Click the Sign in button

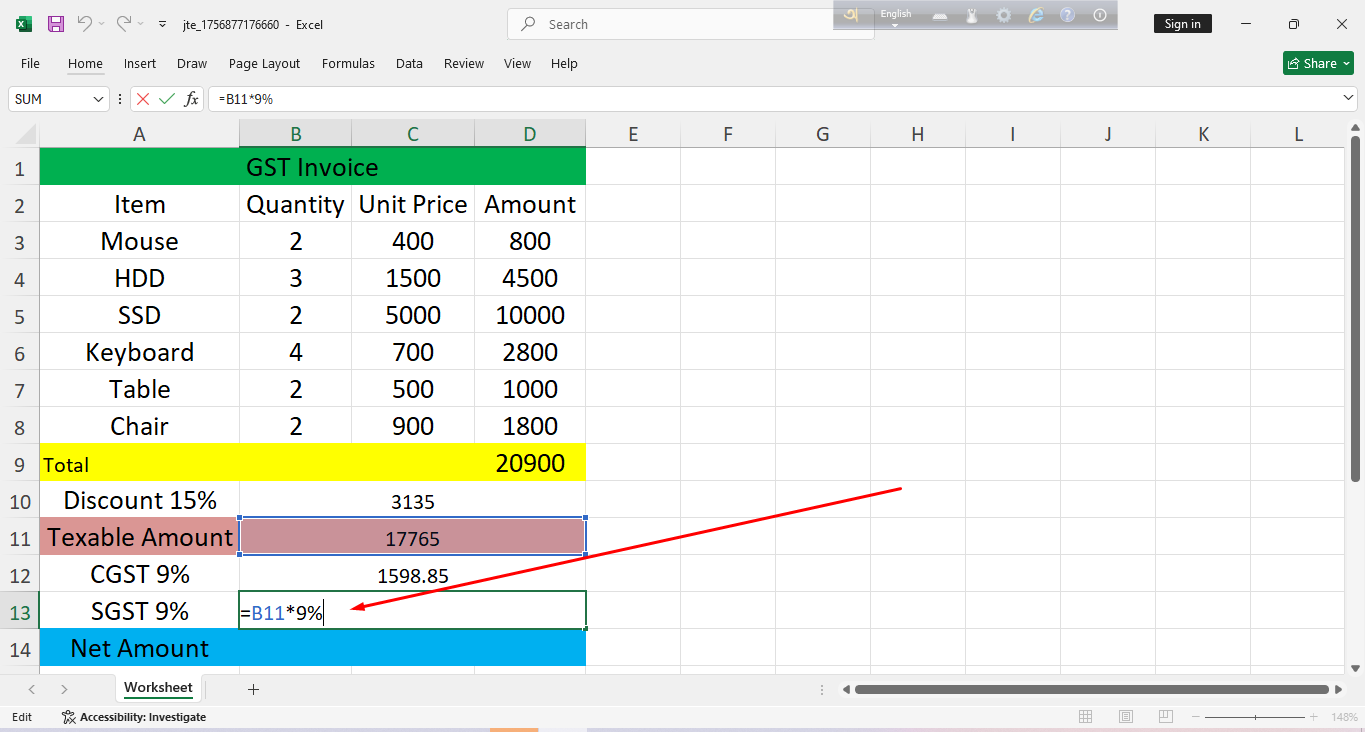point(1182,24)
